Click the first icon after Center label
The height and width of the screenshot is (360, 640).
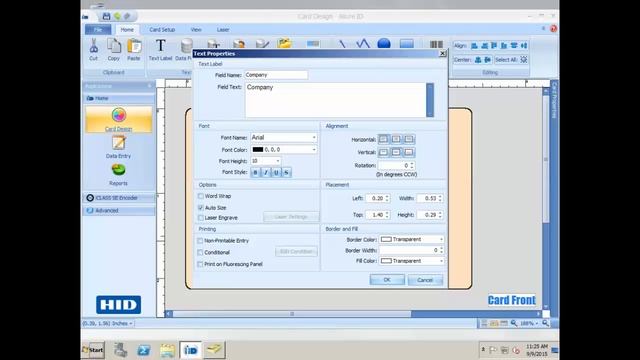pos(478,60)
